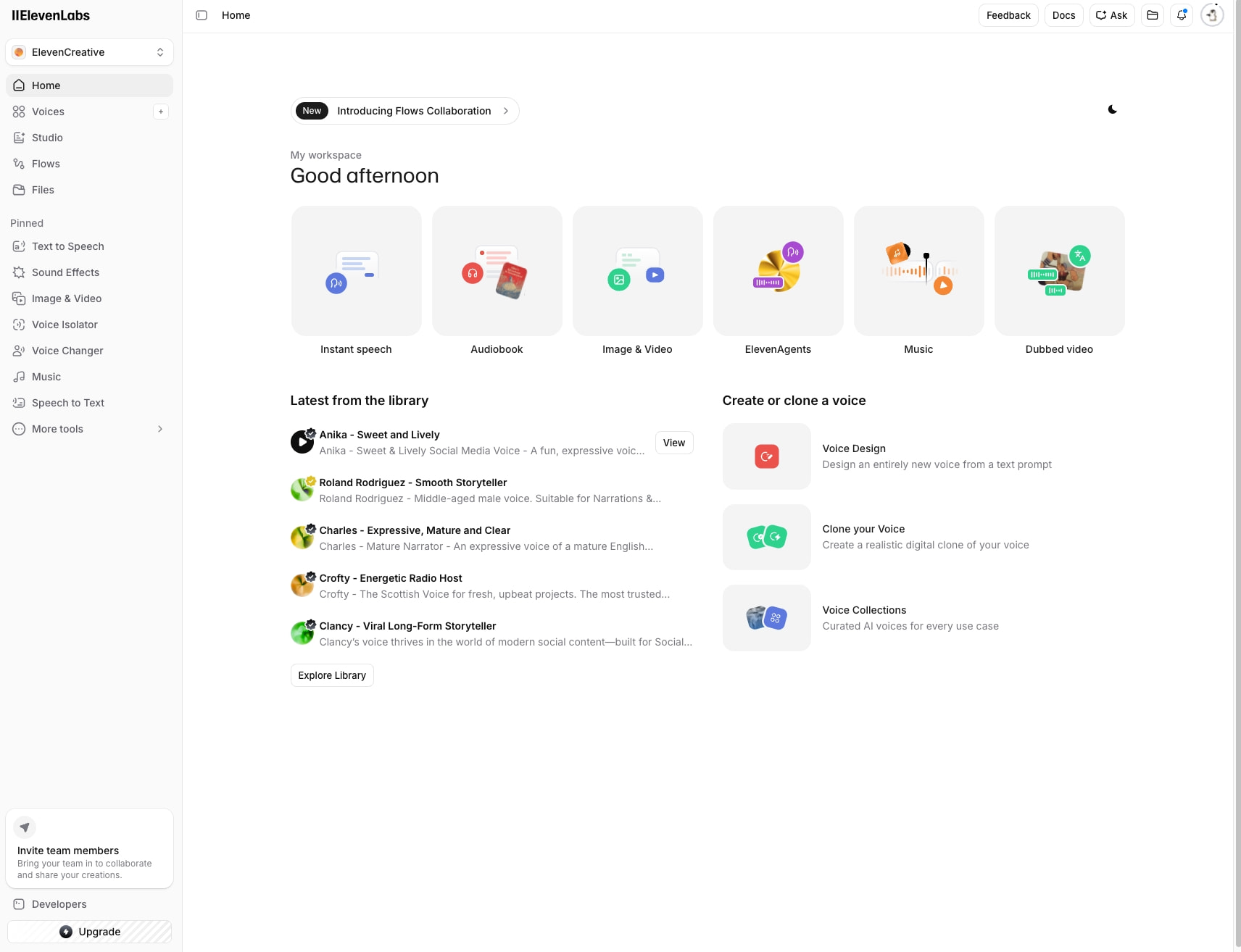This screenshot has height=952, width=1241.
Task: Click Charles voice avatar
Action: 302,538
